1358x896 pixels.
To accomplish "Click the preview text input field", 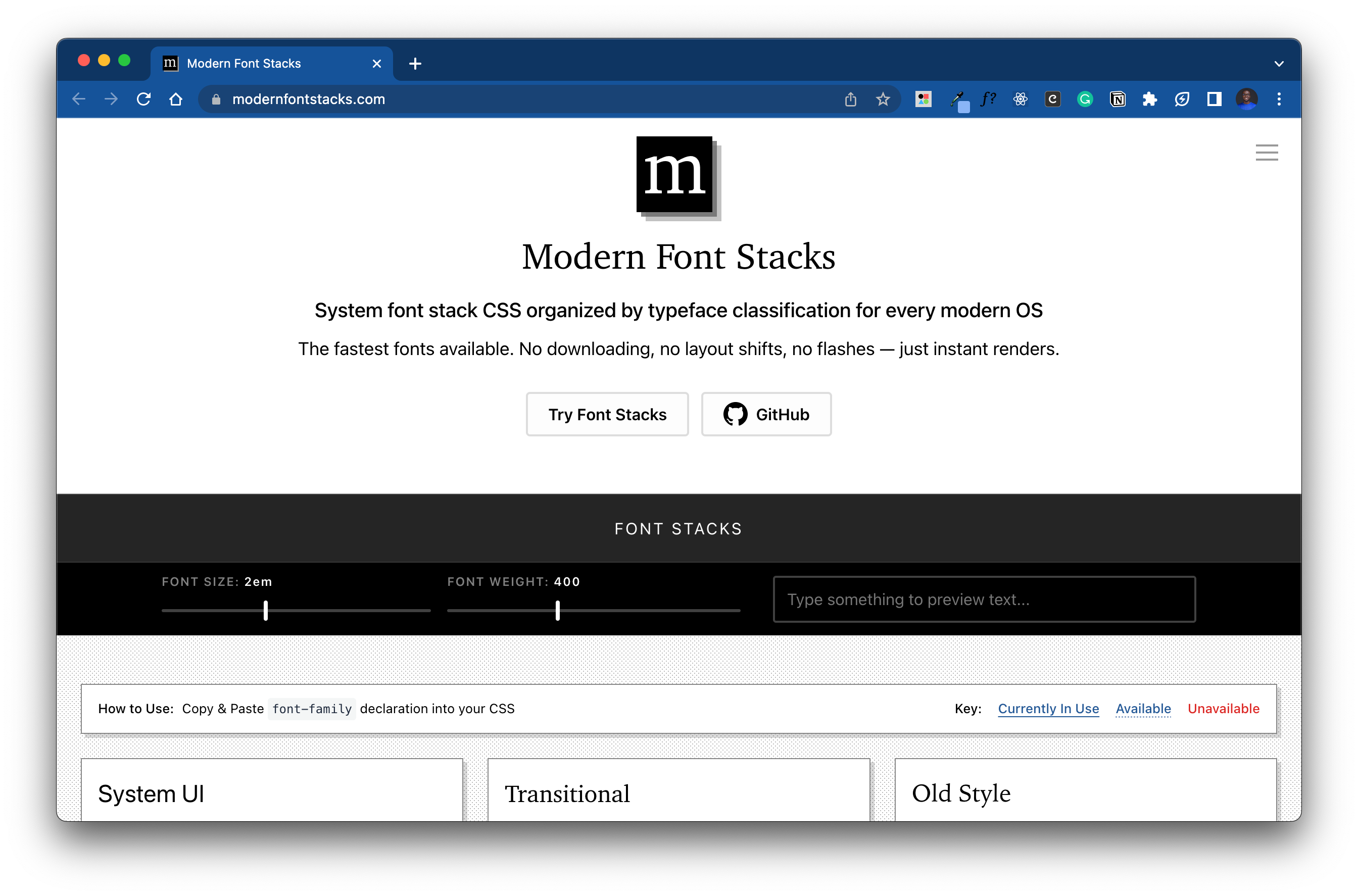I will click(984, 600).
